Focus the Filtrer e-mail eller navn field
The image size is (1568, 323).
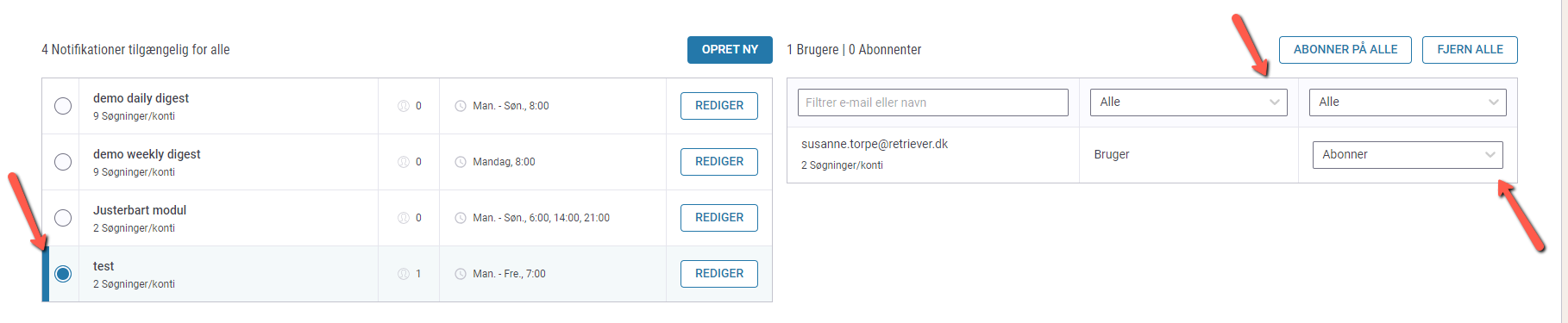[x=933, y=102]
